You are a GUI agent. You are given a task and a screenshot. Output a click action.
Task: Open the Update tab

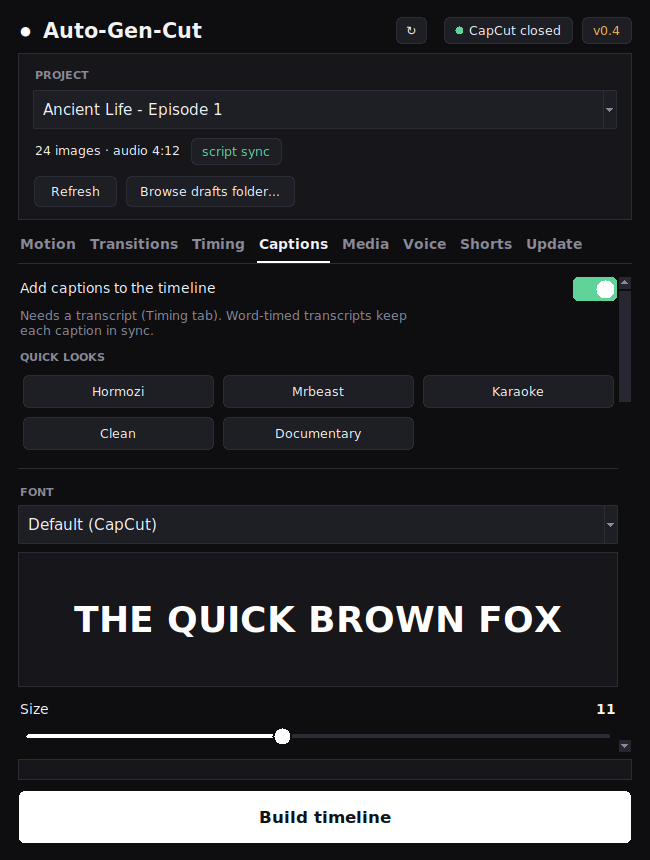point(554,244)
